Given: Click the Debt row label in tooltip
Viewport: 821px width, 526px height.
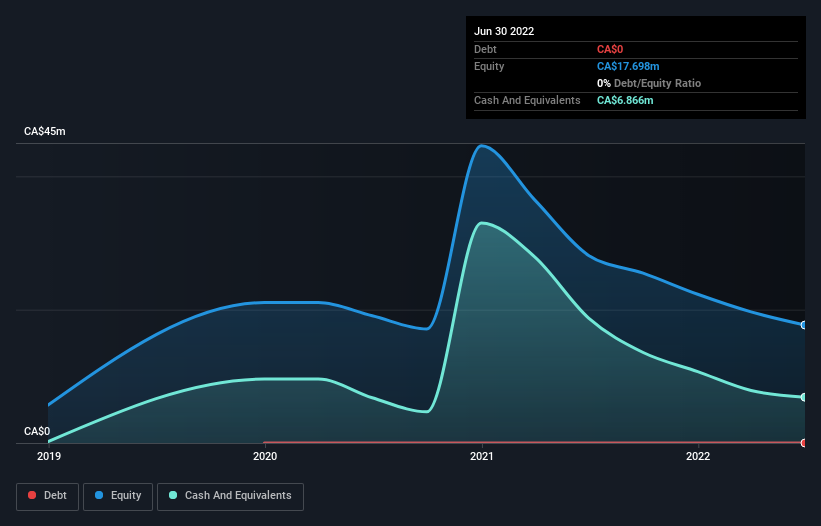Looking at the screenshot, I should coord(485,49).
